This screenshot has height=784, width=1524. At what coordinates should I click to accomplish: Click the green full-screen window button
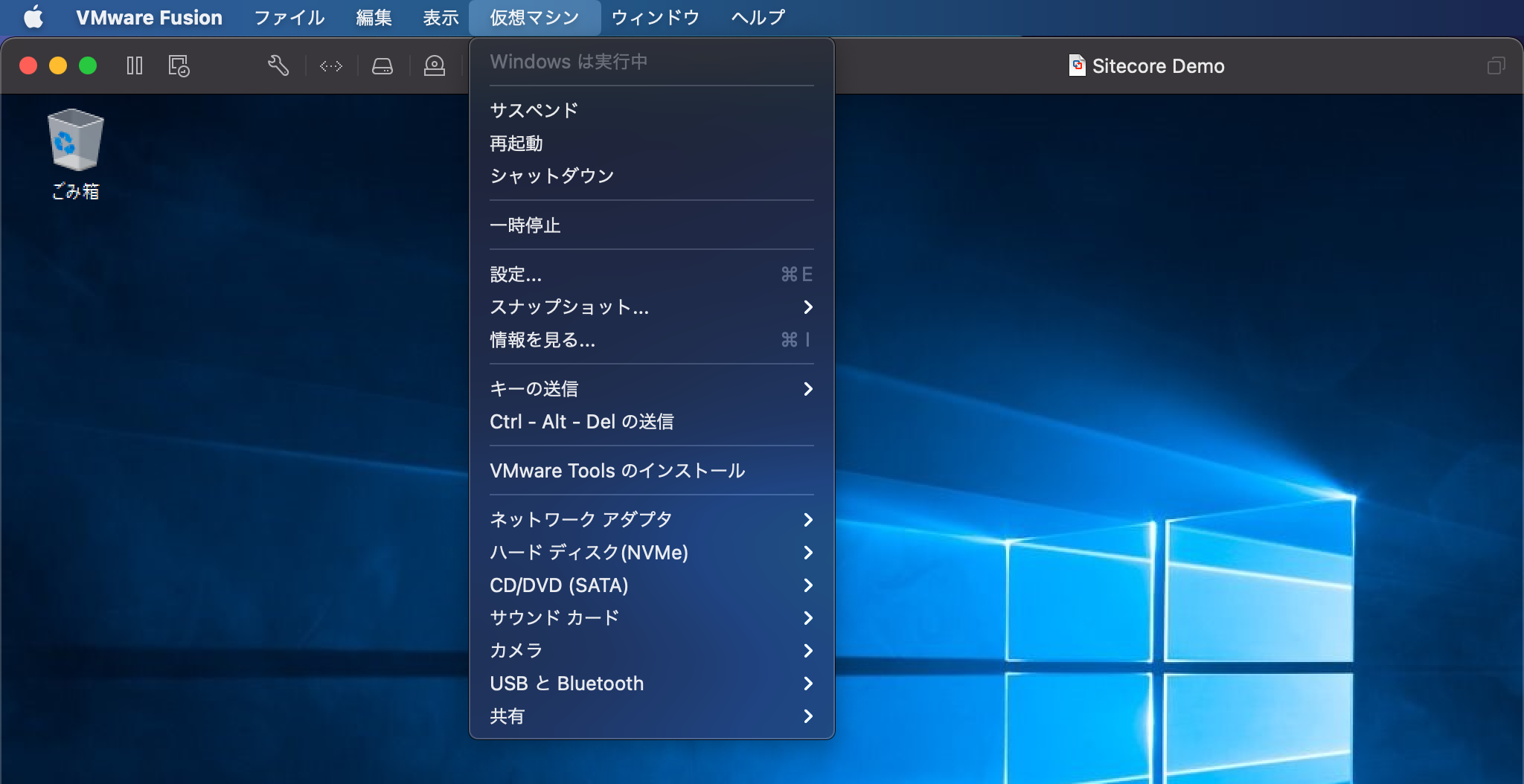[x=88, y=65]
